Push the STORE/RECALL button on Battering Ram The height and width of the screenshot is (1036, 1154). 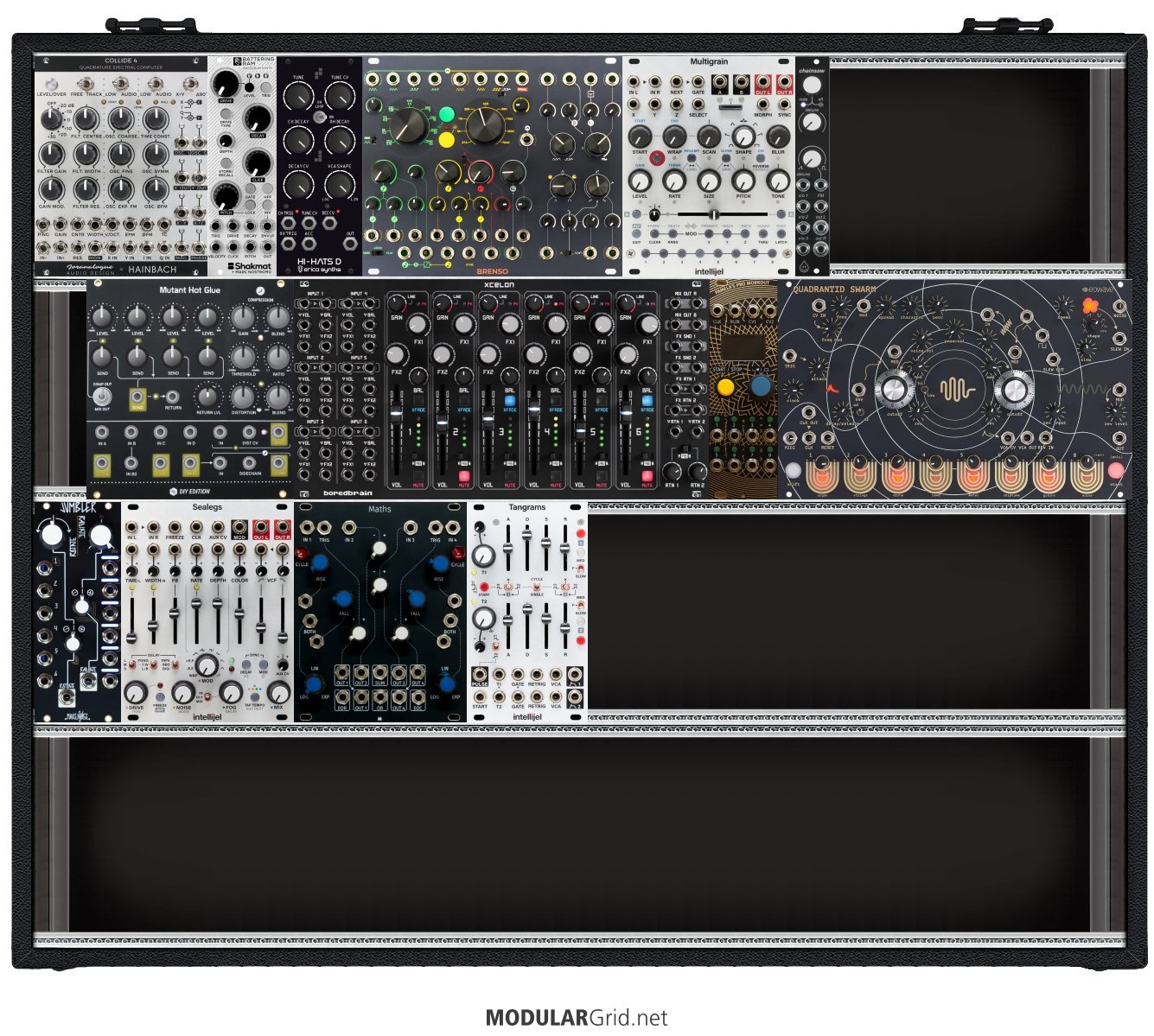tap(226, 162)
